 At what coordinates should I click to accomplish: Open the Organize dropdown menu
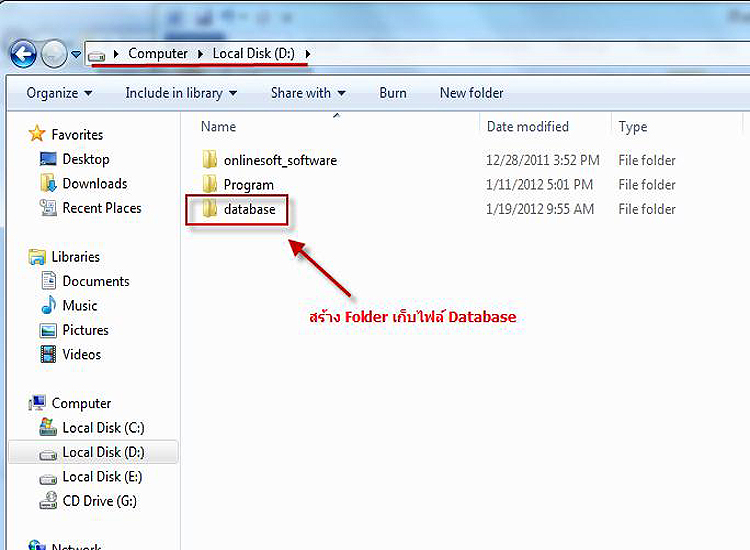point(59,93)
